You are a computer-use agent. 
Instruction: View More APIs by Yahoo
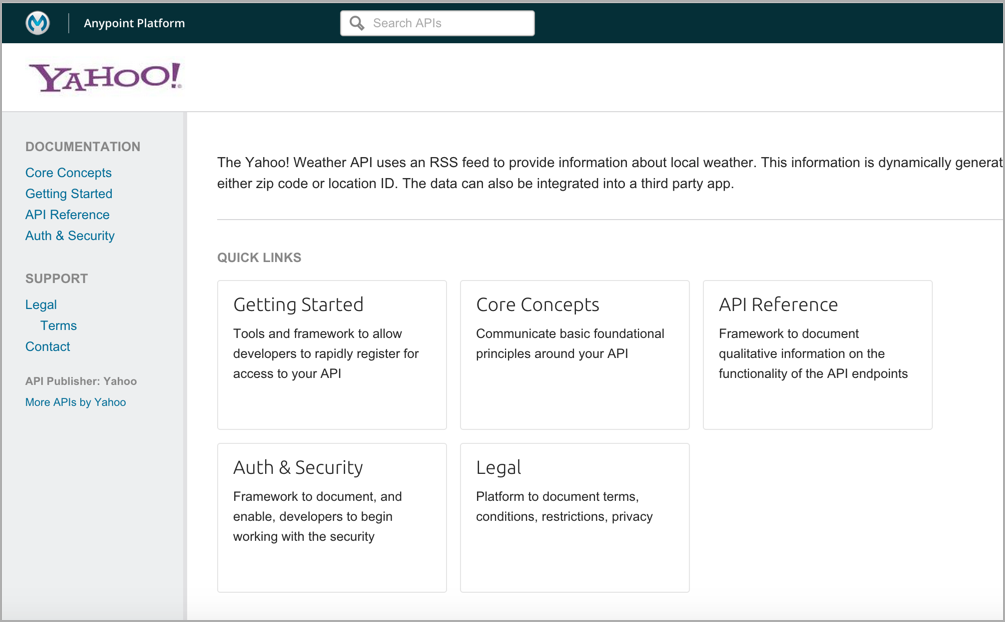(x=75, y=402)
